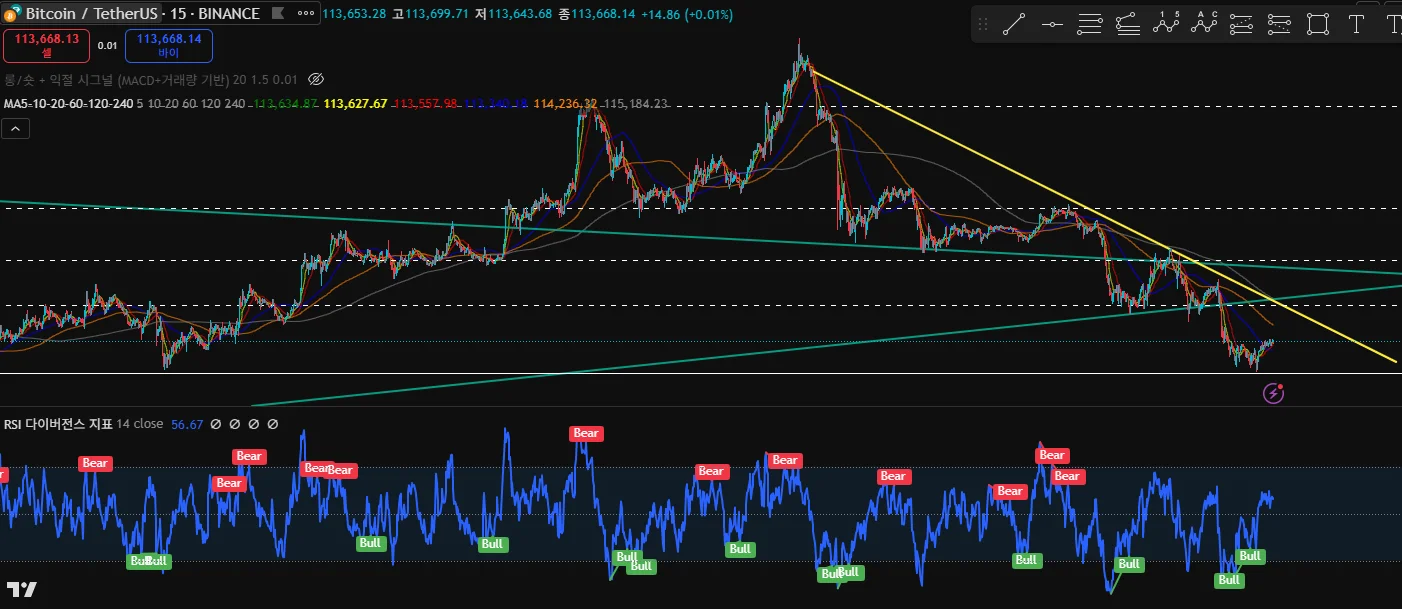Screen dimensions: 1402x609
Task: Click the yellow MA value 113,627.67
Action: coord(356,104)
